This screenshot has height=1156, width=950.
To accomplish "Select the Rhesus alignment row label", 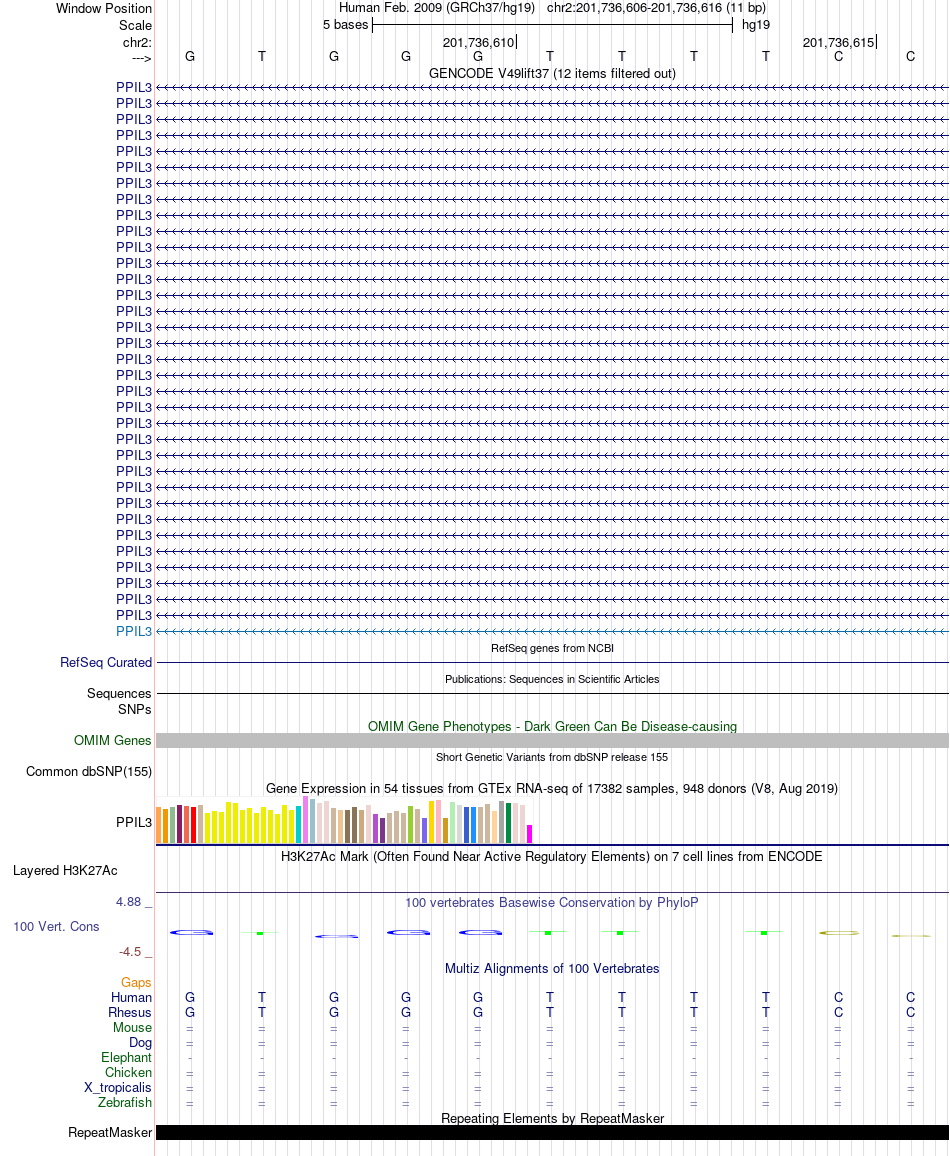I will [130, 1012].
